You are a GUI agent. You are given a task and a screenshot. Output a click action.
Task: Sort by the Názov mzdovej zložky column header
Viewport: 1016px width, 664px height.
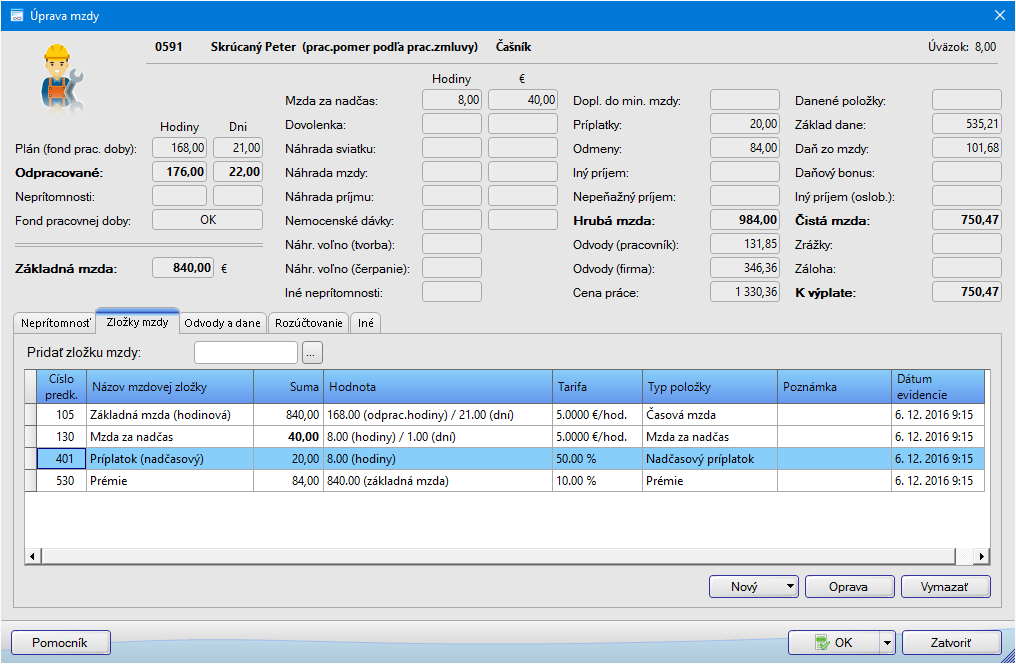170,387
